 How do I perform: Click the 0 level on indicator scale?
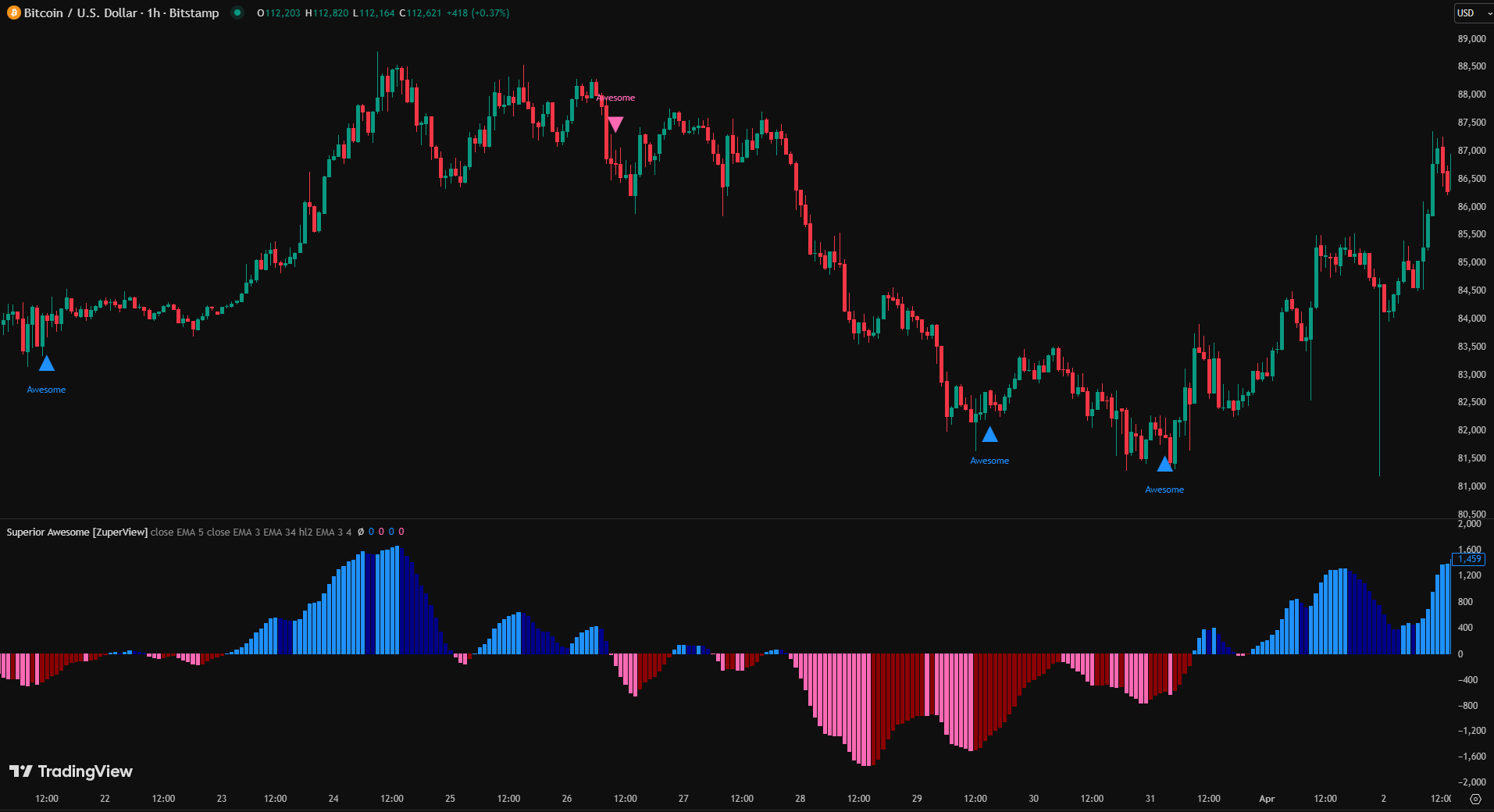point(1460,654)
